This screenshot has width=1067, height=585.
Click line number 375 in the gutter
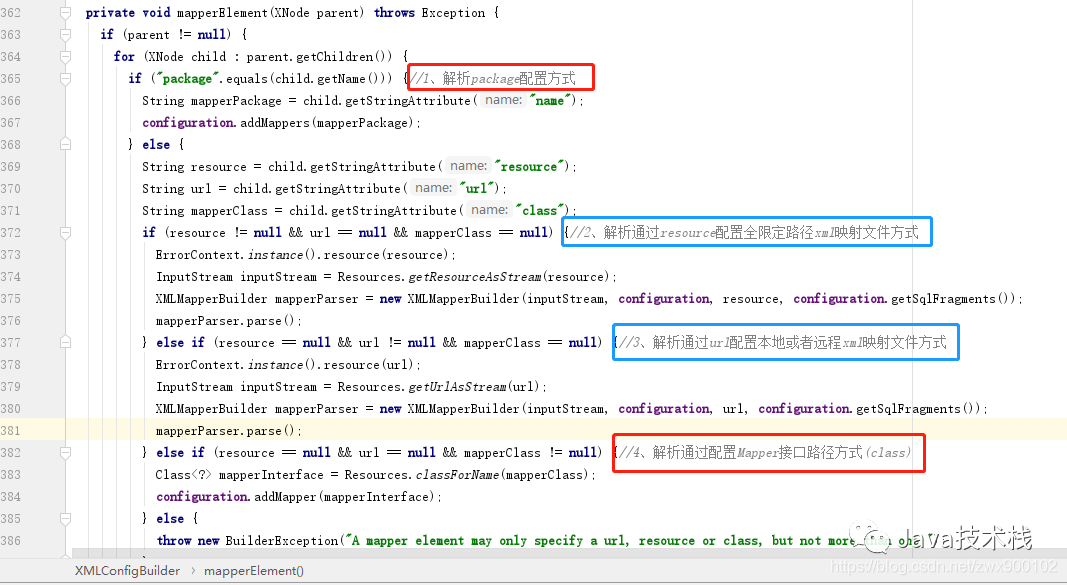pyautogui.click(x=11, y=299)
